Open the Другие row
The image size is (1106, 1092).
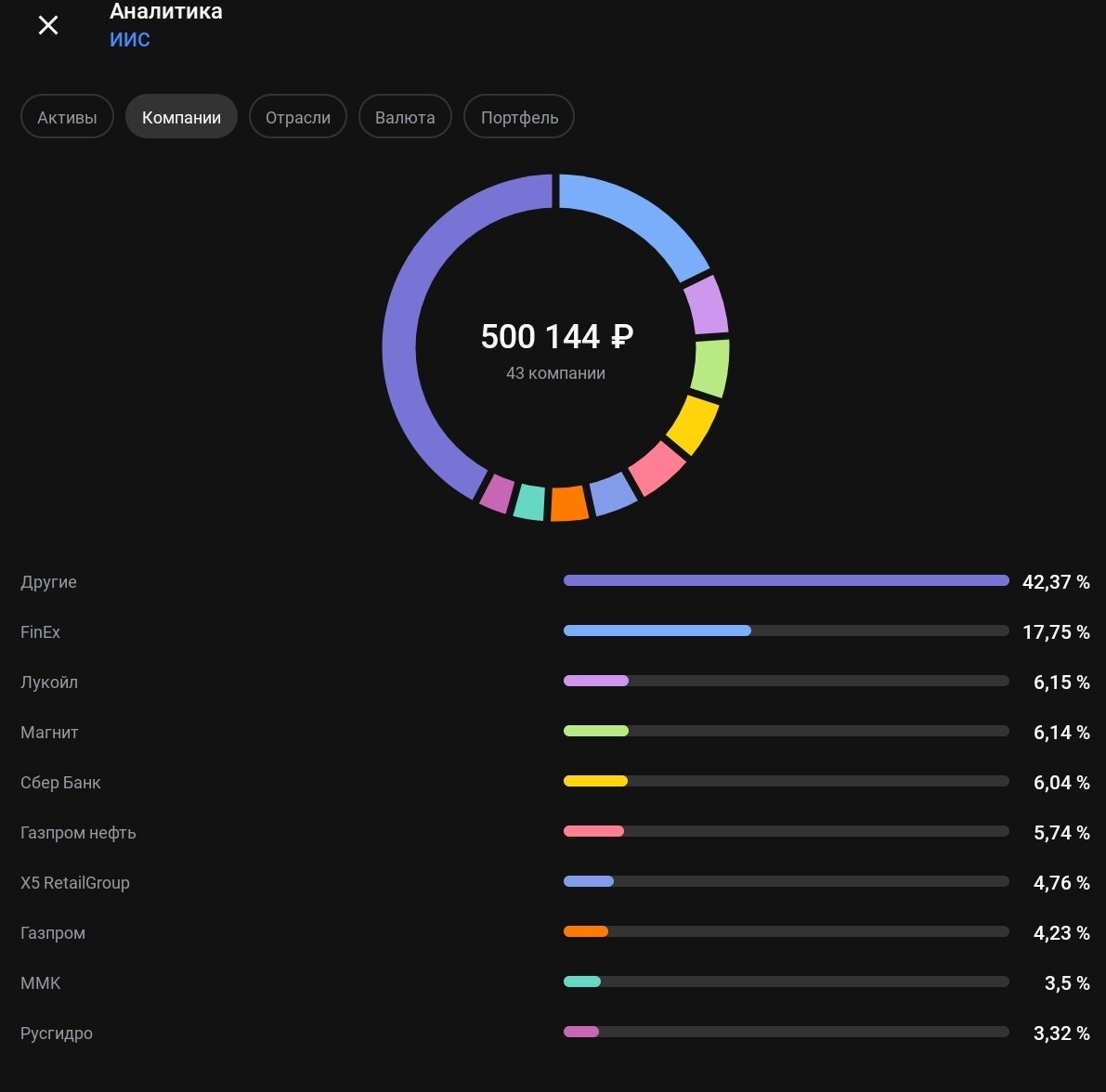point(555,582)
